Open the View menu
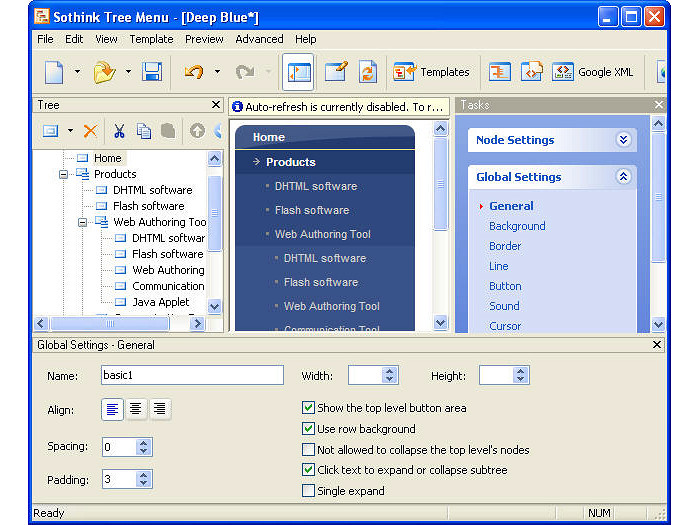This screenshot has height=525, width=700. pyautogui.click(x=106, y=39)
